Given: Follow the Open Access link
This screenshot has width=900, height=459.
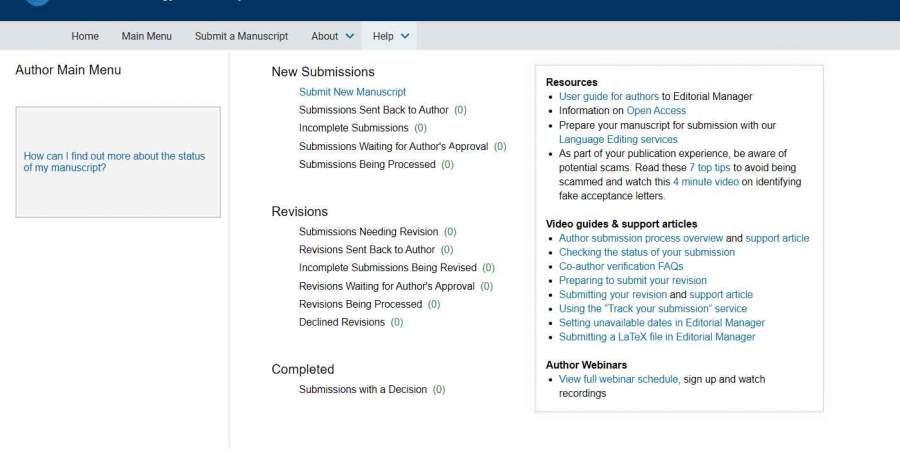Looking at the screenshot, I should pos(656,111).
